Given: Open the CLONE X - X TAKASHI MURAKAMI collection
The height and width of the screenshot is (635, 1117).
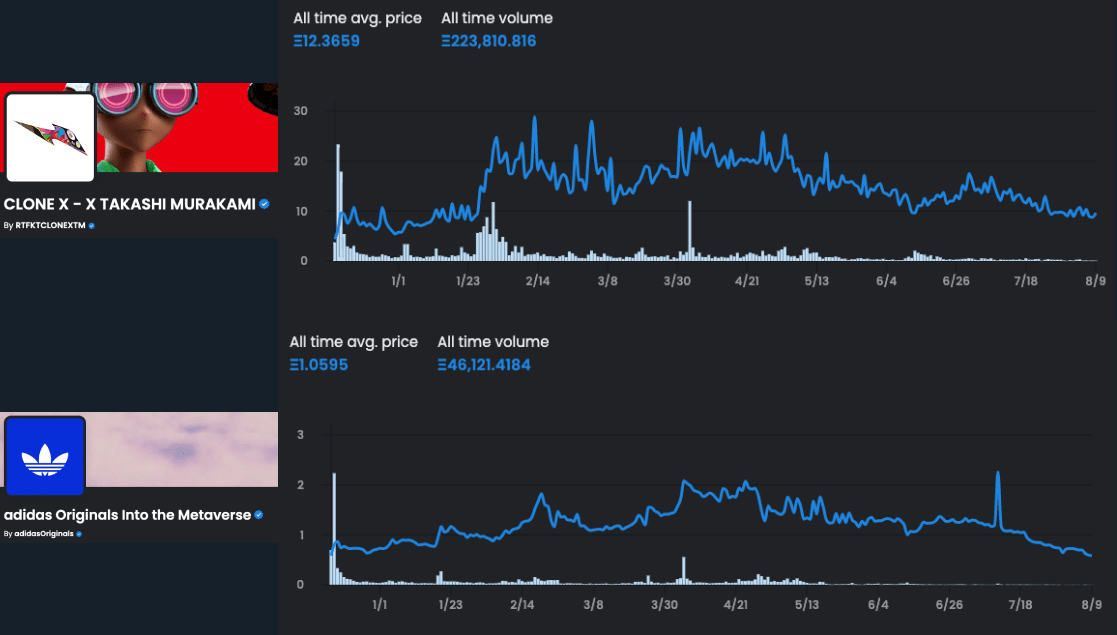Looking at the screenshot, I should pos(129,203).
